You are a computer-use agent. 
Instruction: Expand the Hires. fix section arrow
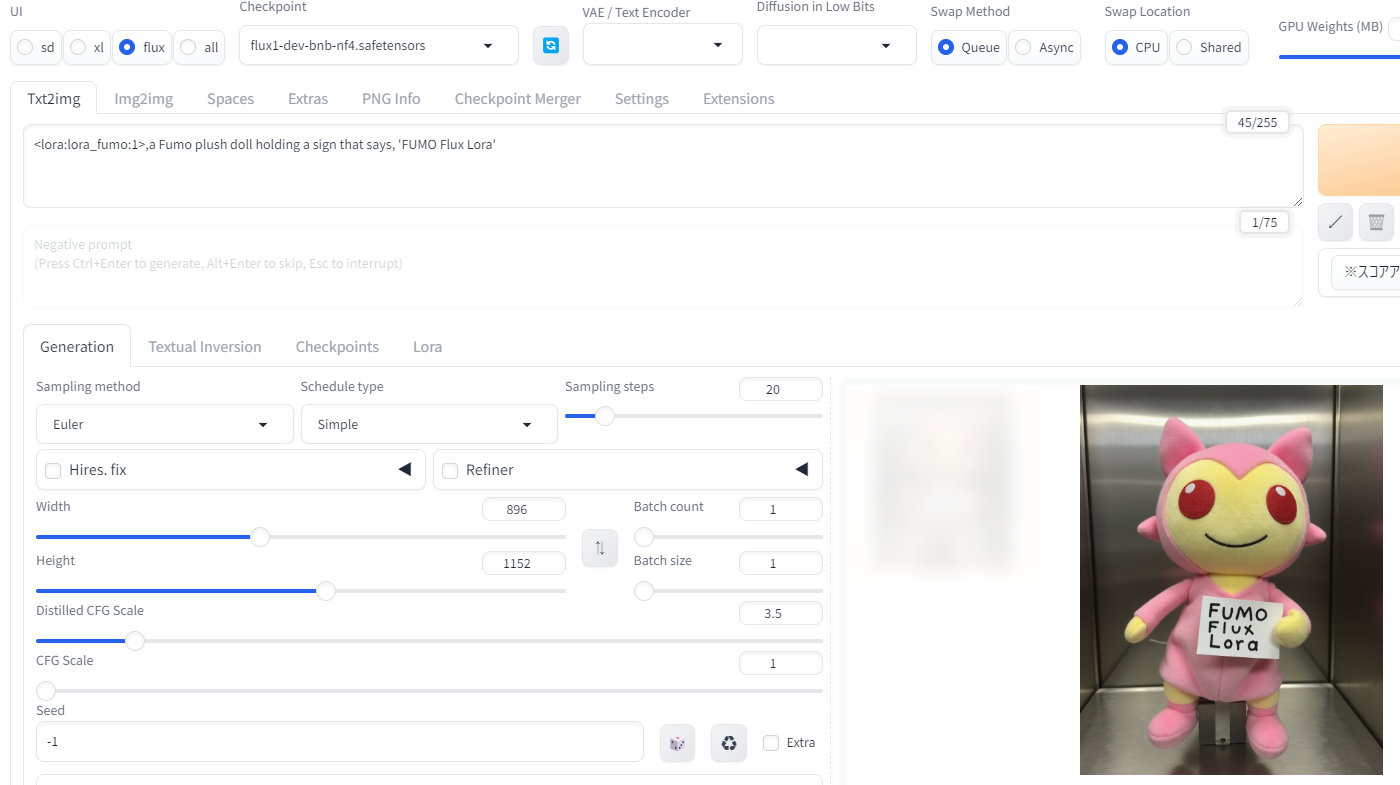405,469
